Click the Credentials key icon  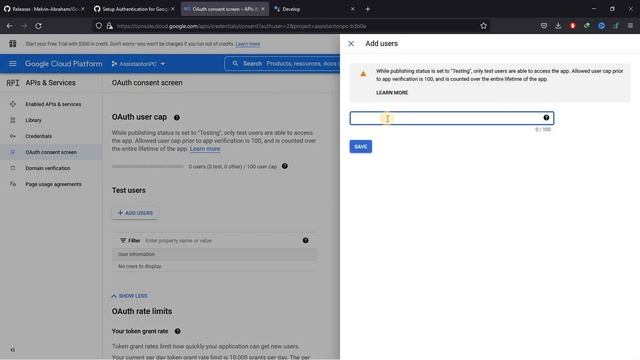coord(13,136)
